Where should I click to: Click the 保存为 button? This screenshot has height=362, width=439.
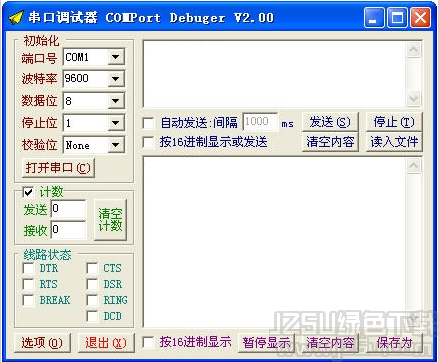[394, 342]
